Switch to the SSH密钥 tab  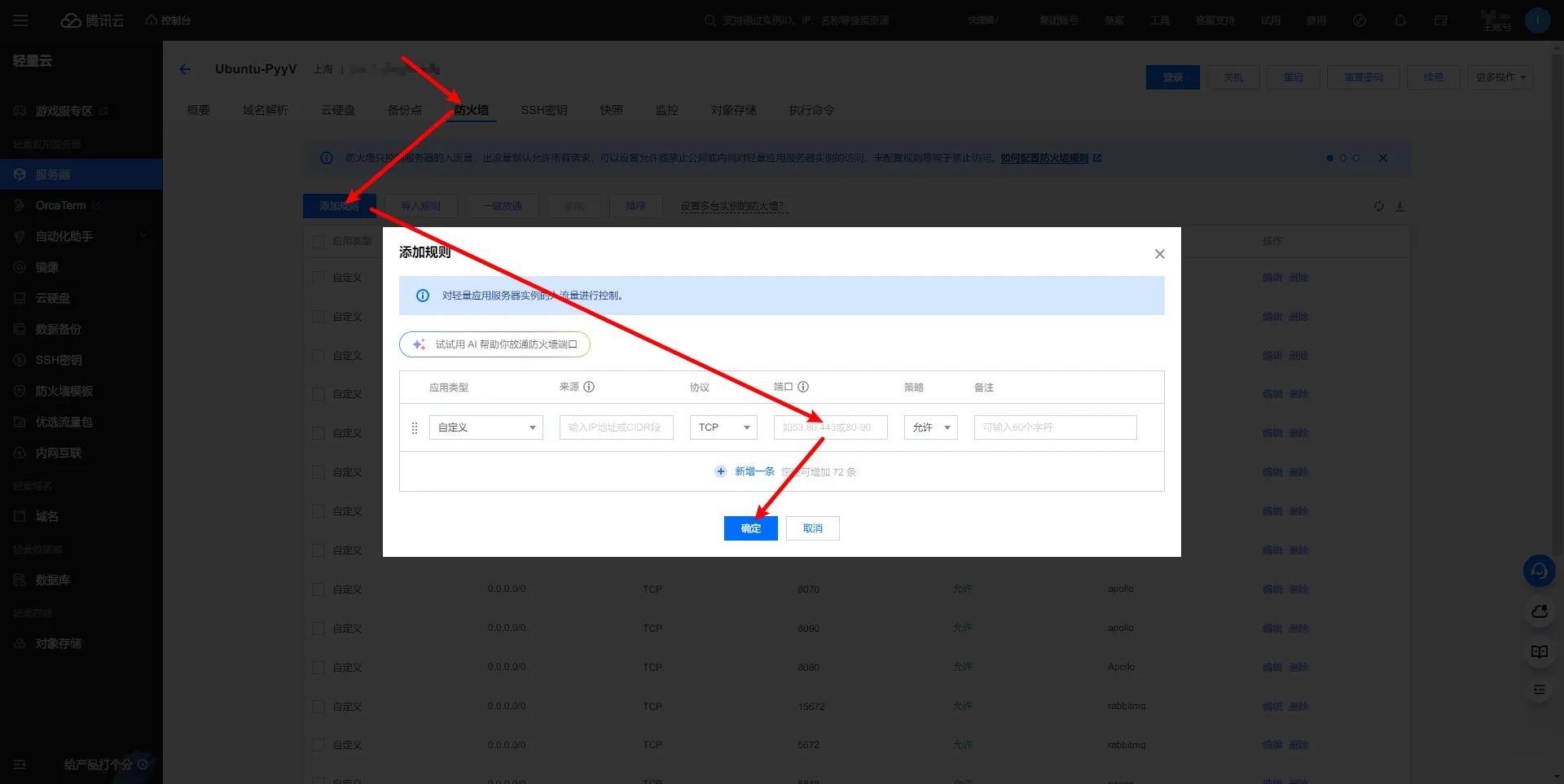(544, 110)
